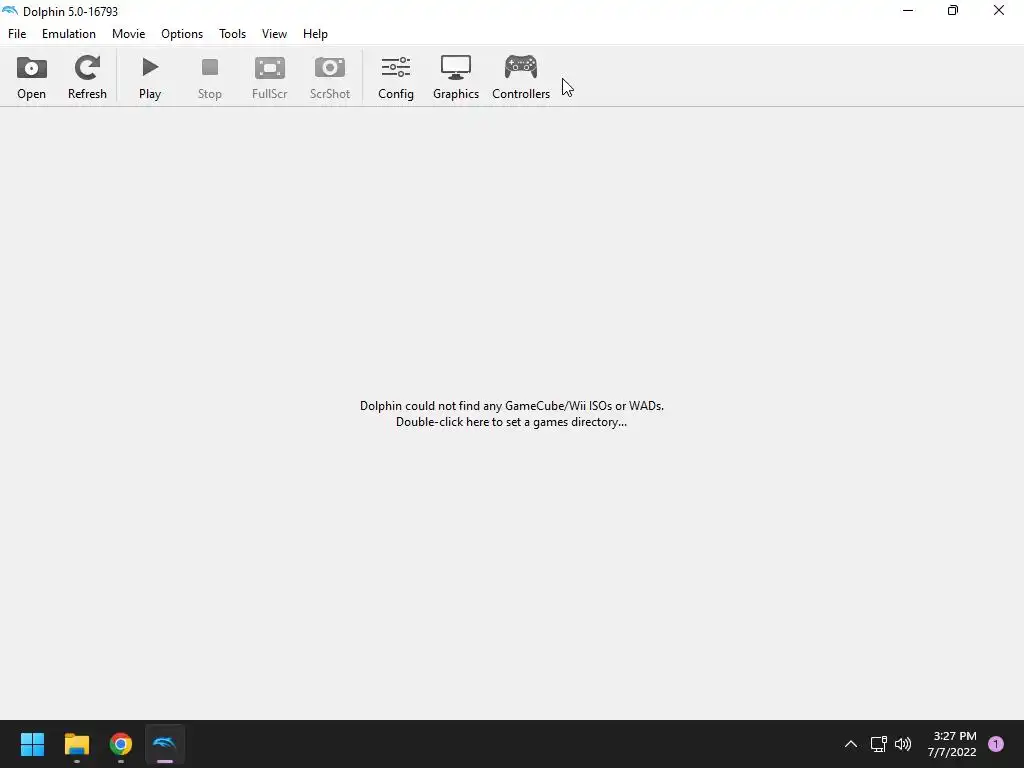Open the Help menu
Image resolution: width=1024 pixels, height=768 pixels.
coord(315,34)
